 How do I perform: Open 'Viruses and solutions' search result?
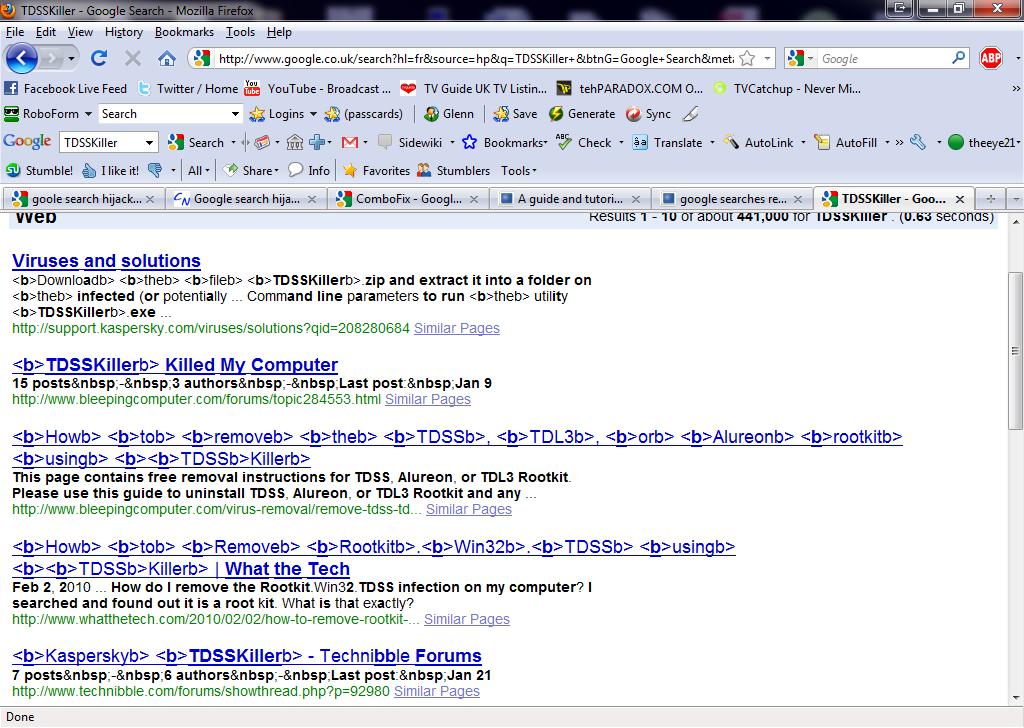(x=106, y=261)
